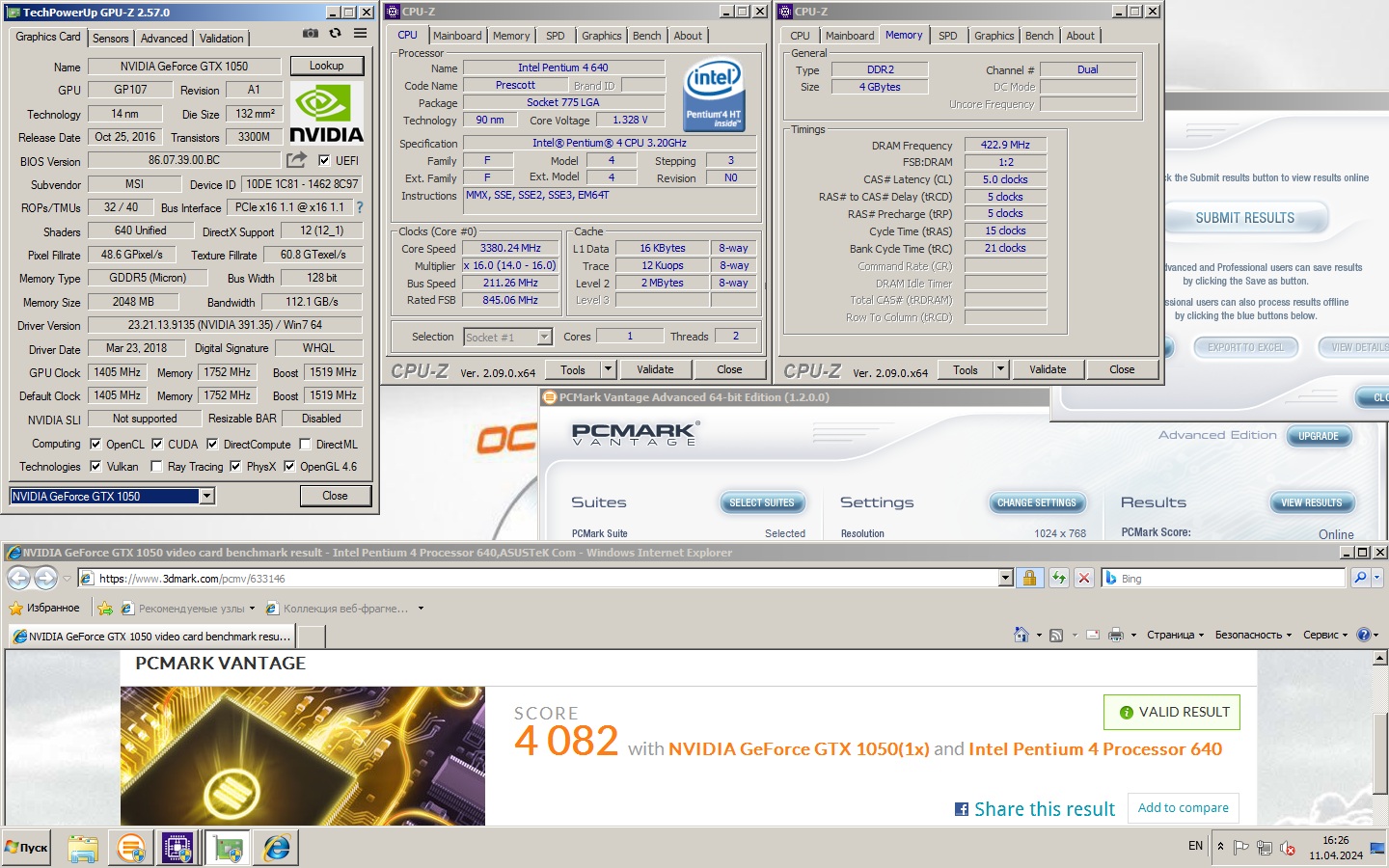Click Bus Interface question mark icon
The height and width of the screenshot is (868, 1389).
(360, 207)
